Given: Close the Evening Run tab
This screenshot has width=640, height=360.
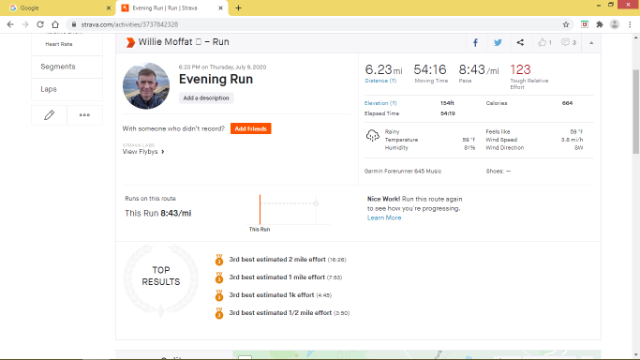Looking at the screenshot, I should coord(220,8).
